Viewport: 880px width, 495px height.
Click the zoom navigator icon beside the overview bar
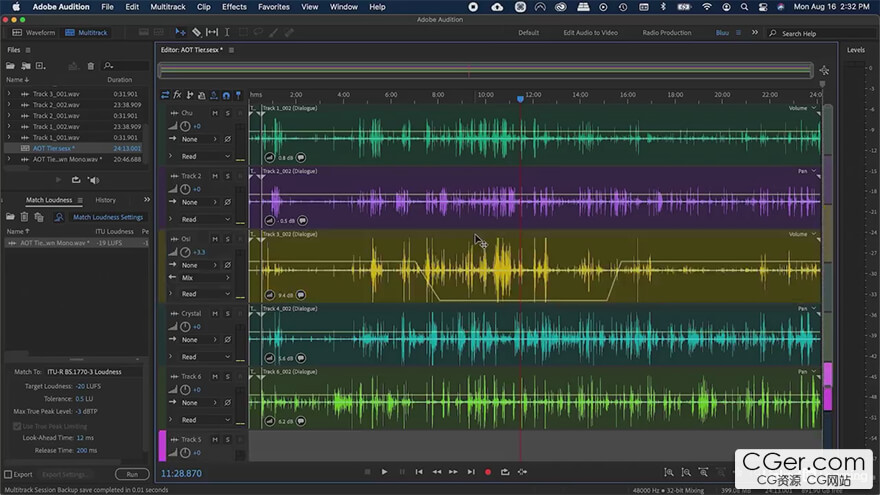(x=824, y=70)
